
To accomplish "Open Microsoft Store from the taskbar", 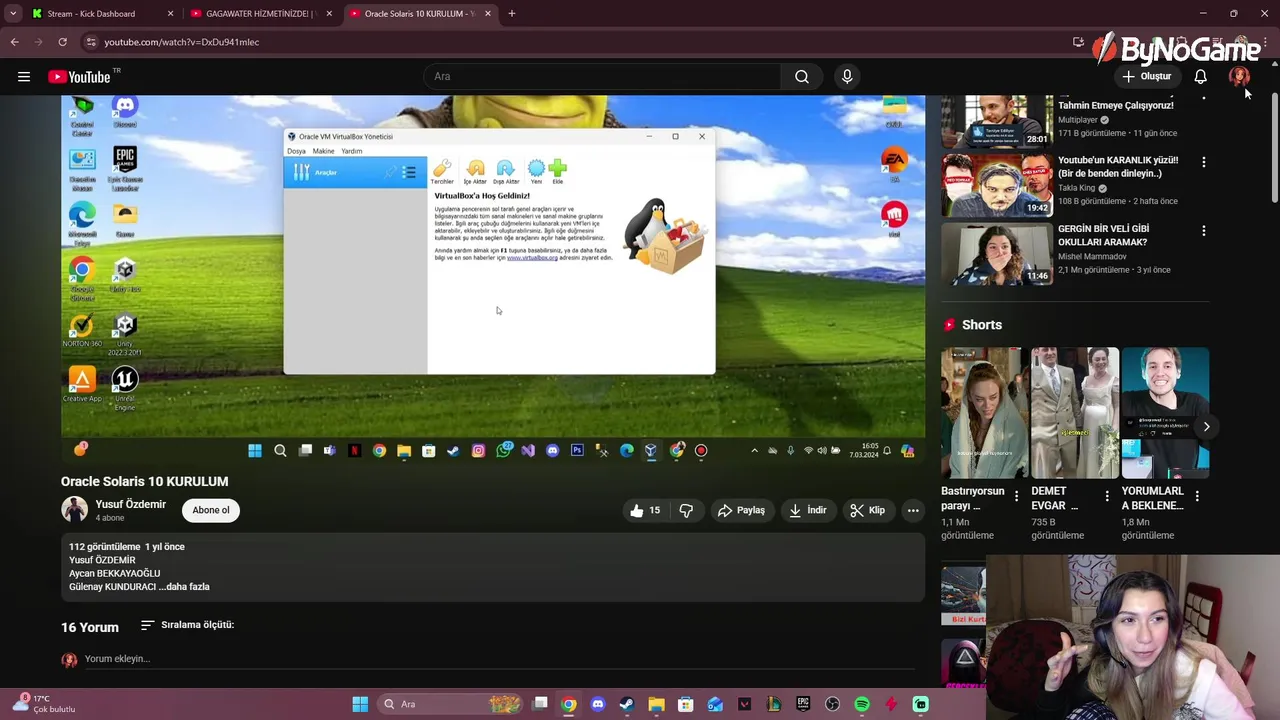I will 686,704.
